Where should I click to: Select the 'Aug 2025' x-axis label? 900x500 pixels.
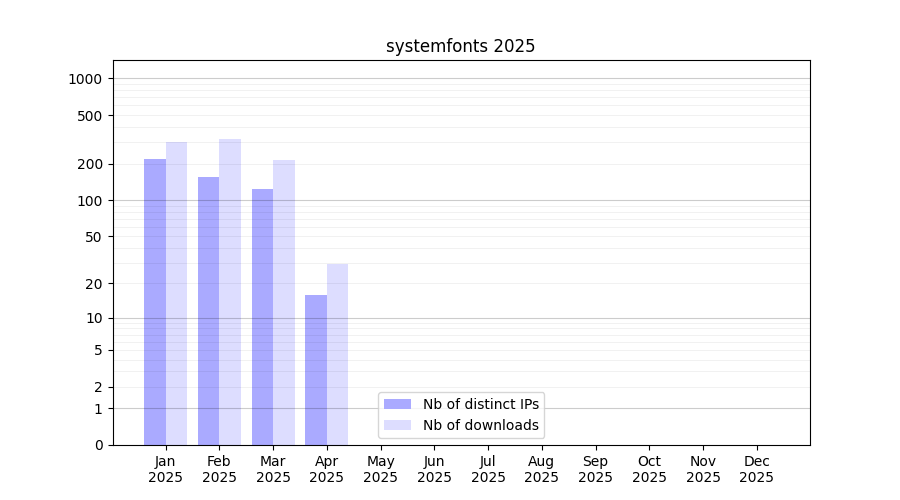coord(541,469)
